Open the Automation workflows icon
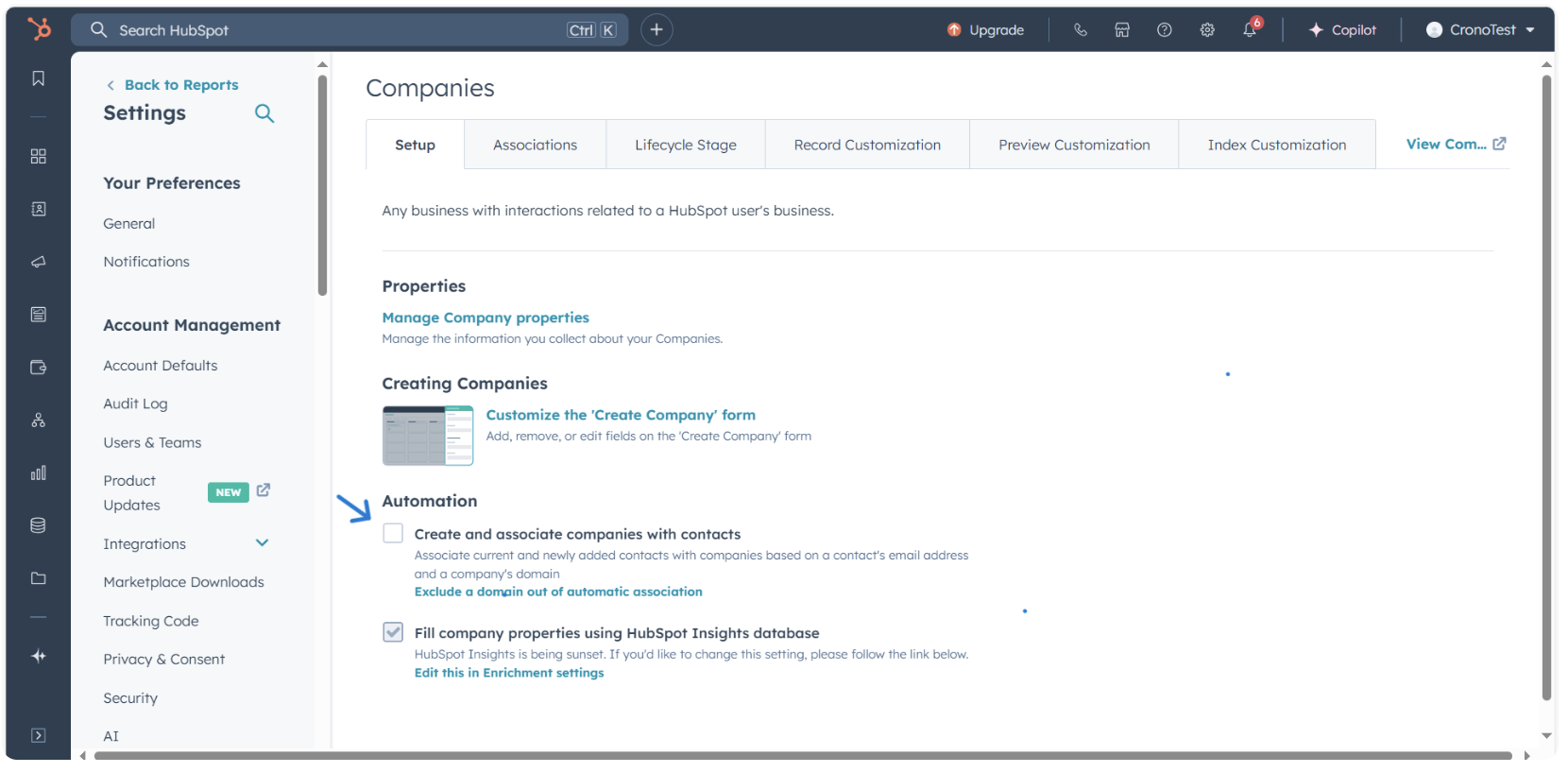 click(x=39, y=421)
